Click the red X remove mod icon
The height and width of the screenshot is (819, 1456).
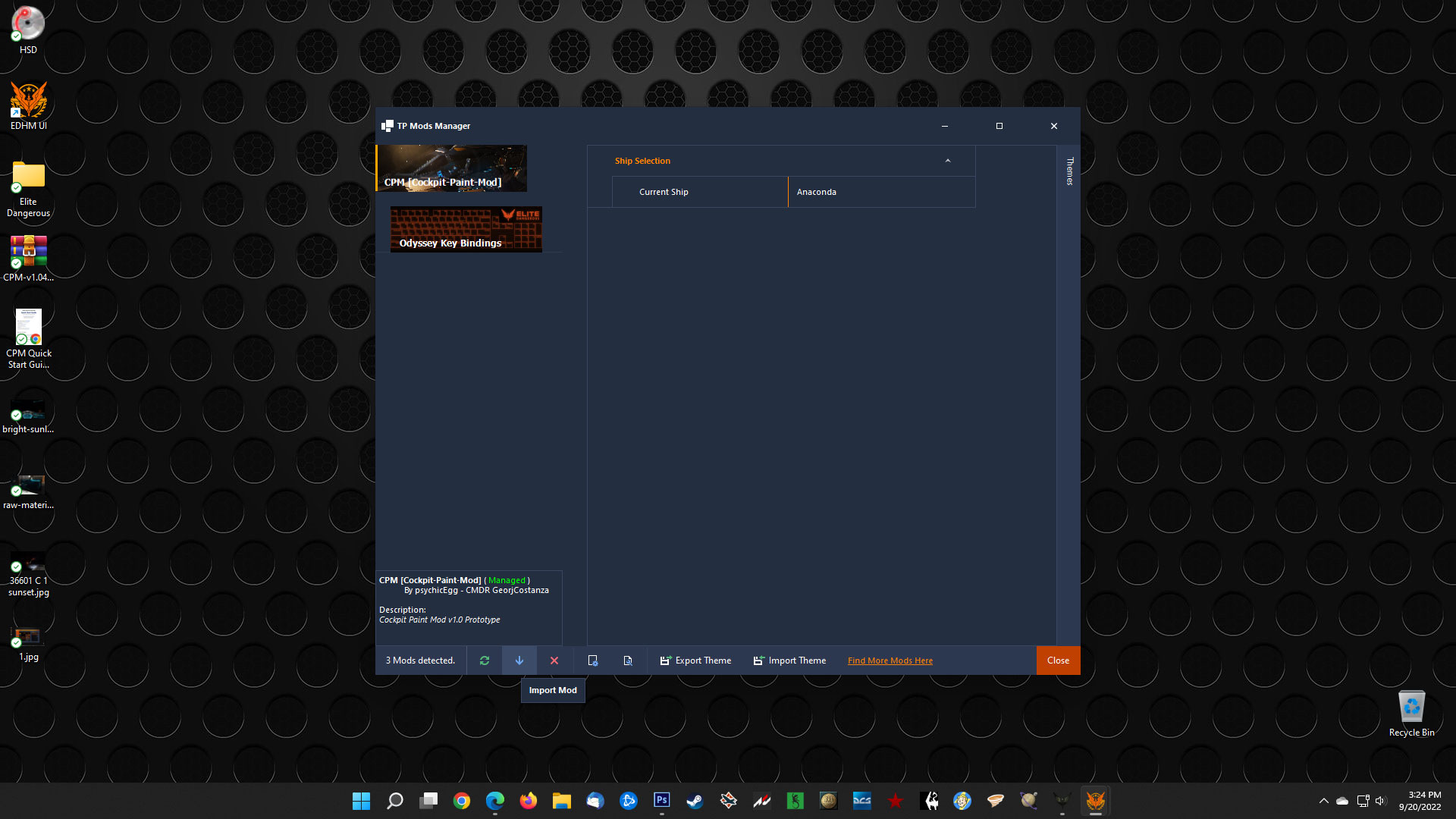point(554,661)
